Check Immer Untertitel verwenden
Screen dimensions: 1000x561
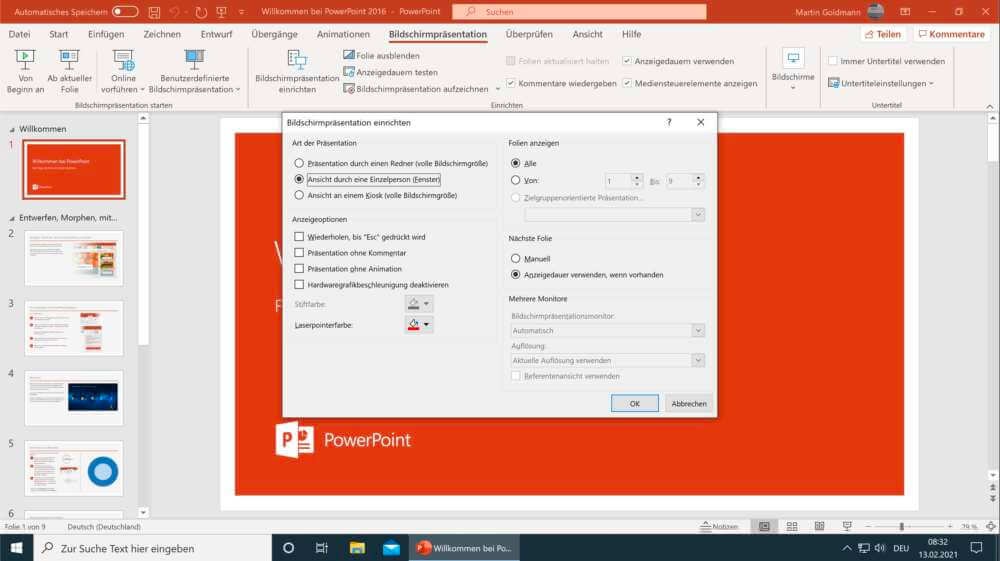click(x=832, y=61)
